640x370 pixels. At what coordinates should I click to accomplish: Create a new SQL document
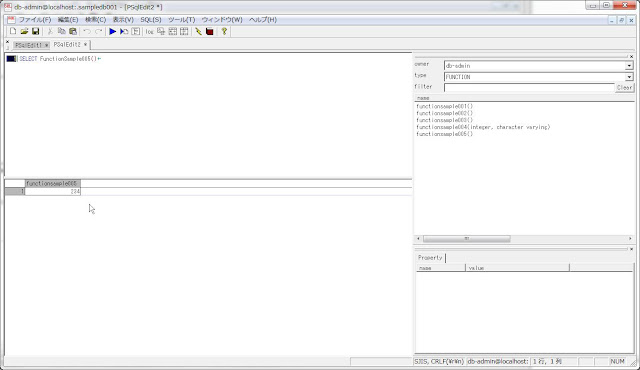click(13, 31)
